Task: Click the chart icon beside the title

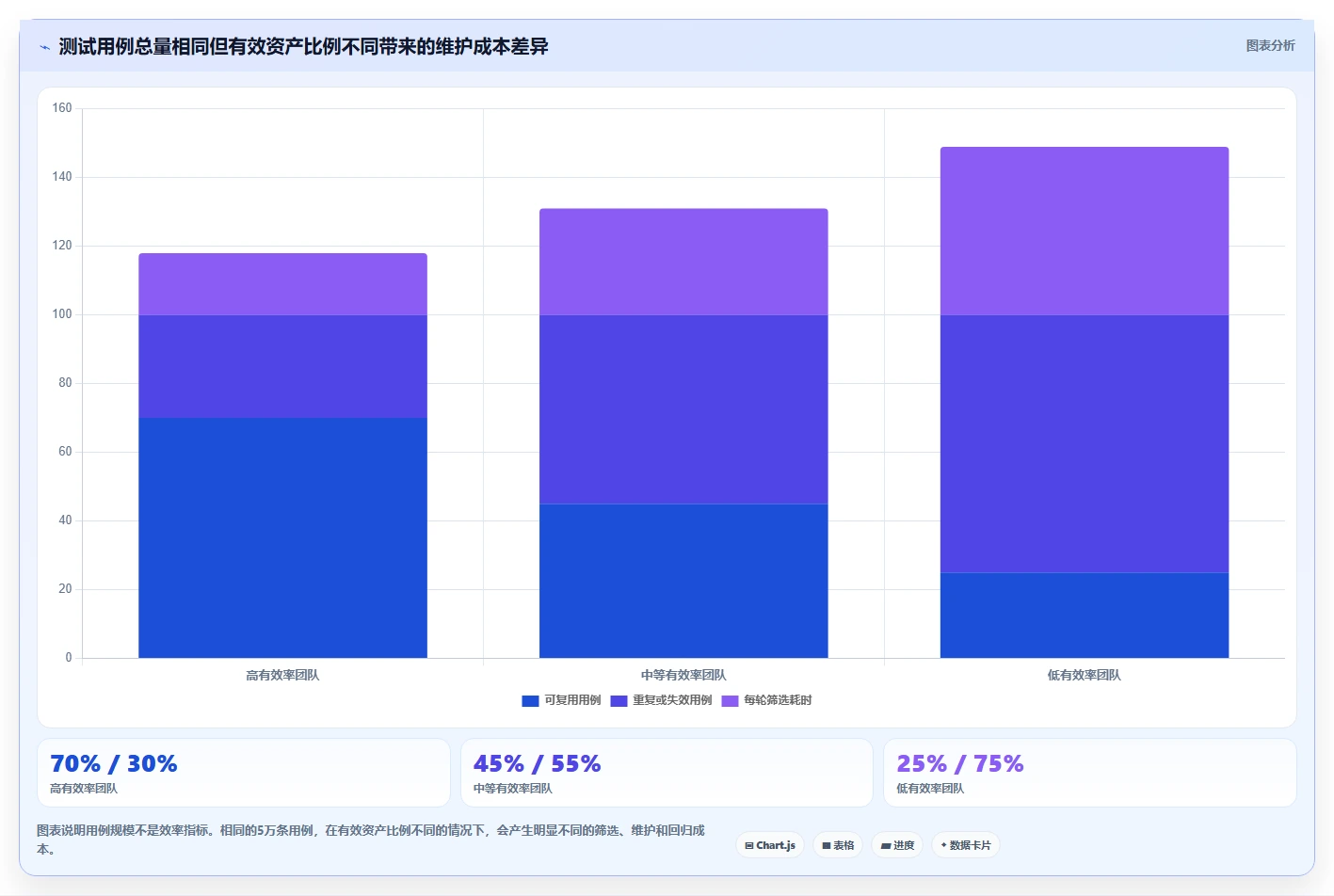Action: (x=44, y=47)
